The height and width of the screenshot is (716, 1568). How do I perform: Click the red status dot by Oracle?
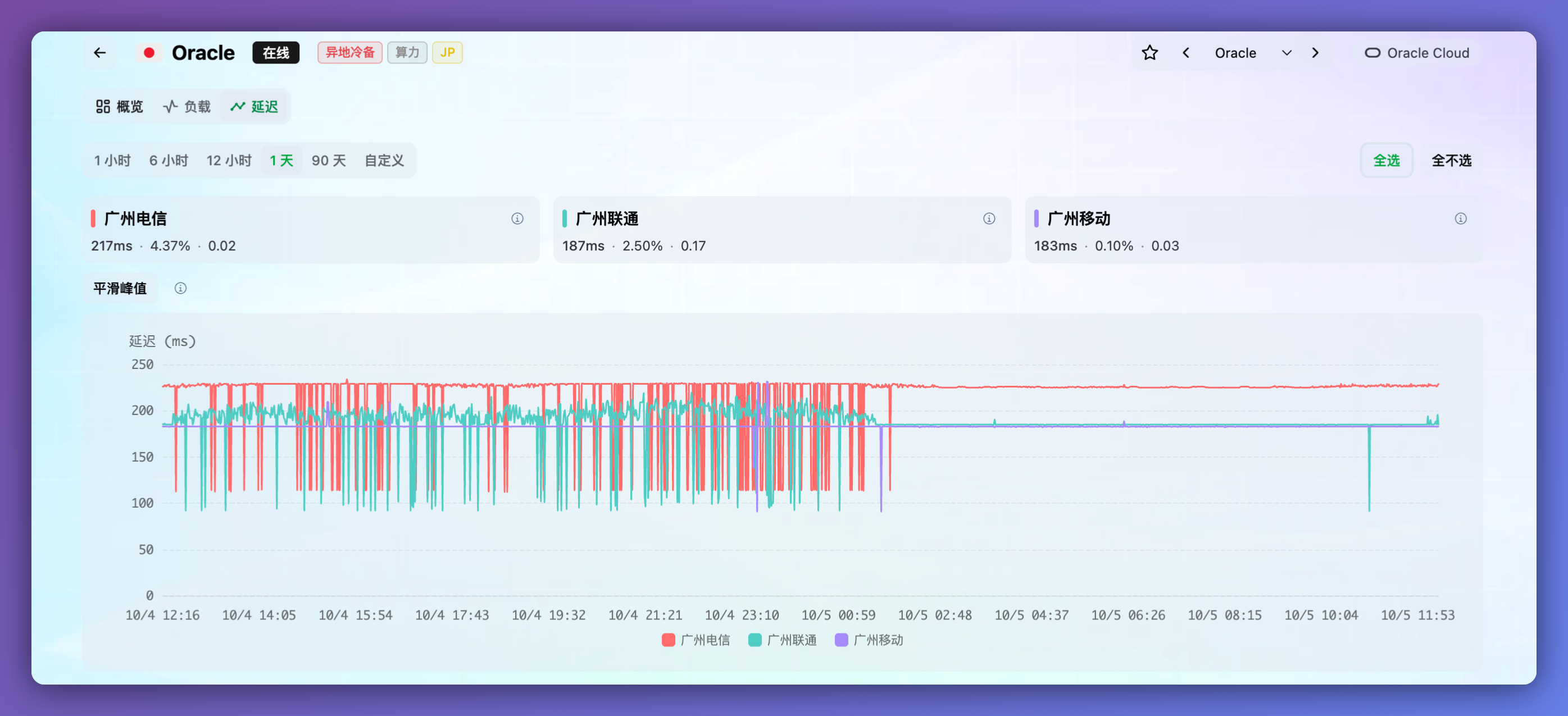[x=148, y=53]
